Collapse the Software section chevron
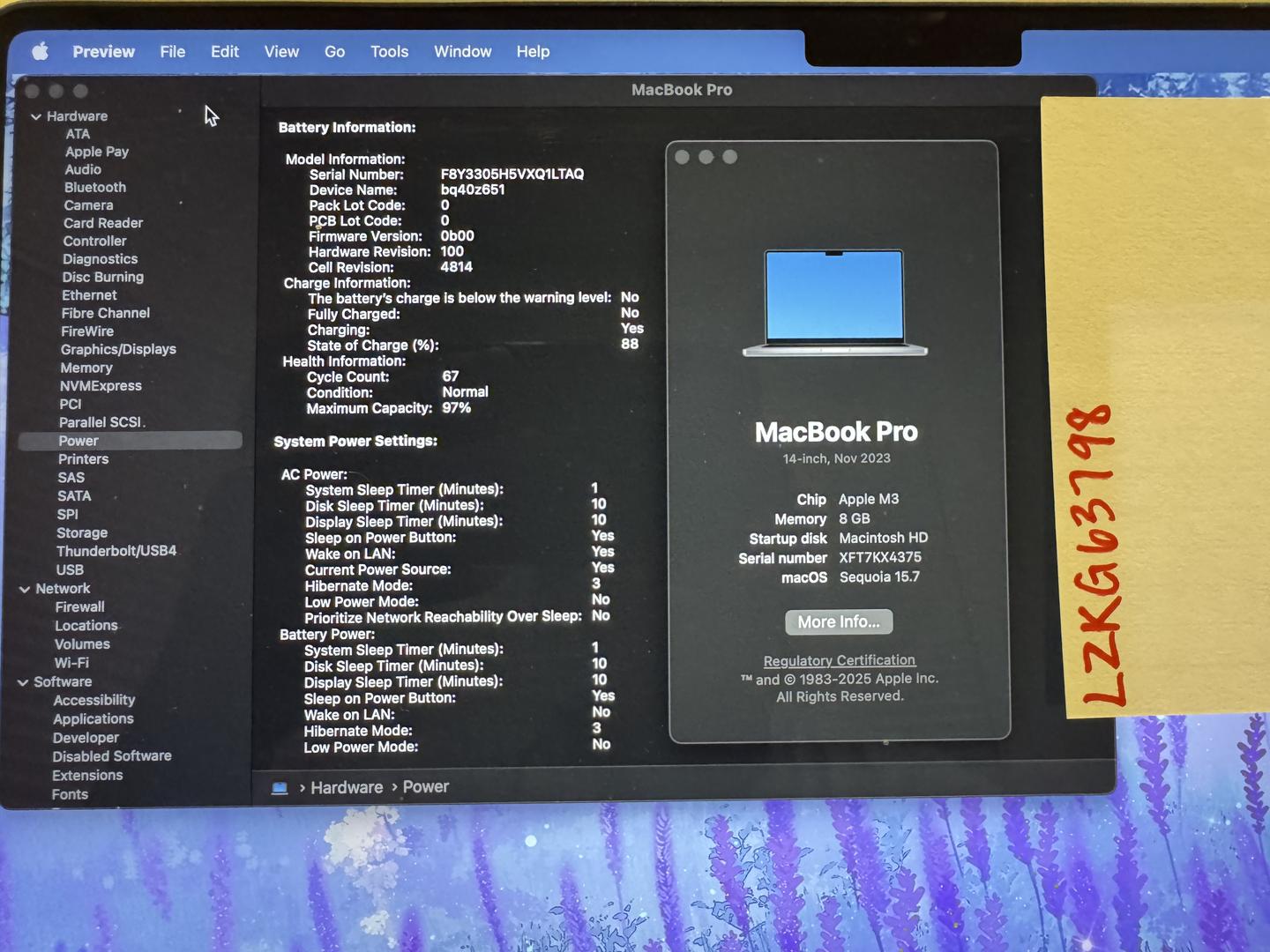Screen dimensions: 1270x952 (23, 682)
